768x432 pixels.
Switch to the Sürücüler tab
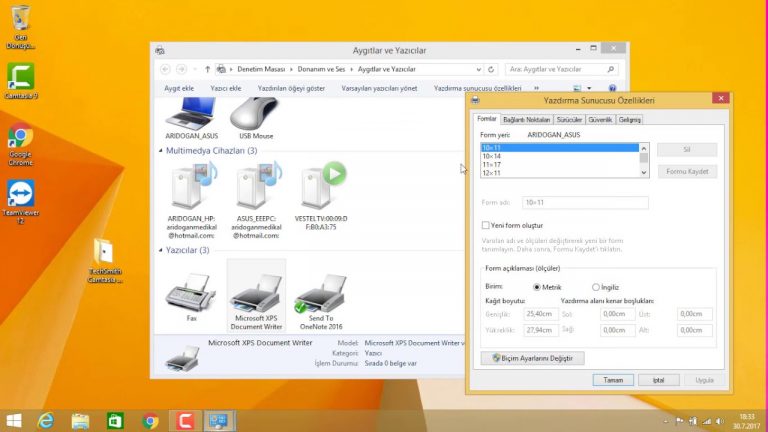pyautogui.click(x=569, y=120)
